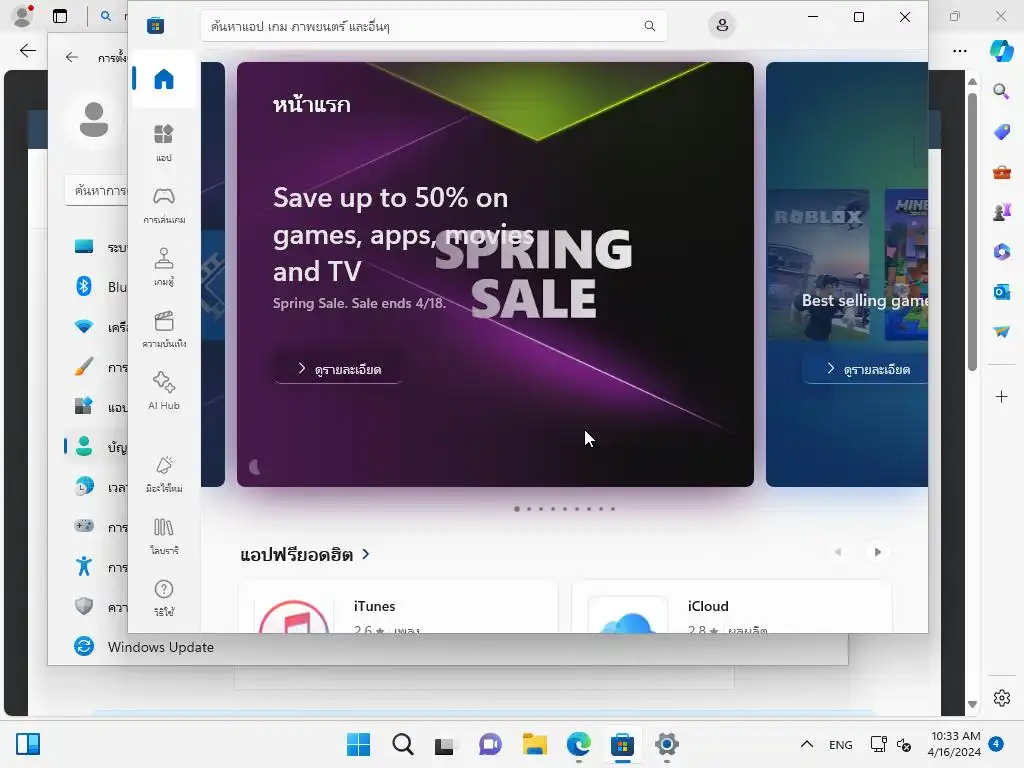Open Edge tab actions icon
Image resolution: width=1024 pixels, height=768 pixels.
click(60, 16)
